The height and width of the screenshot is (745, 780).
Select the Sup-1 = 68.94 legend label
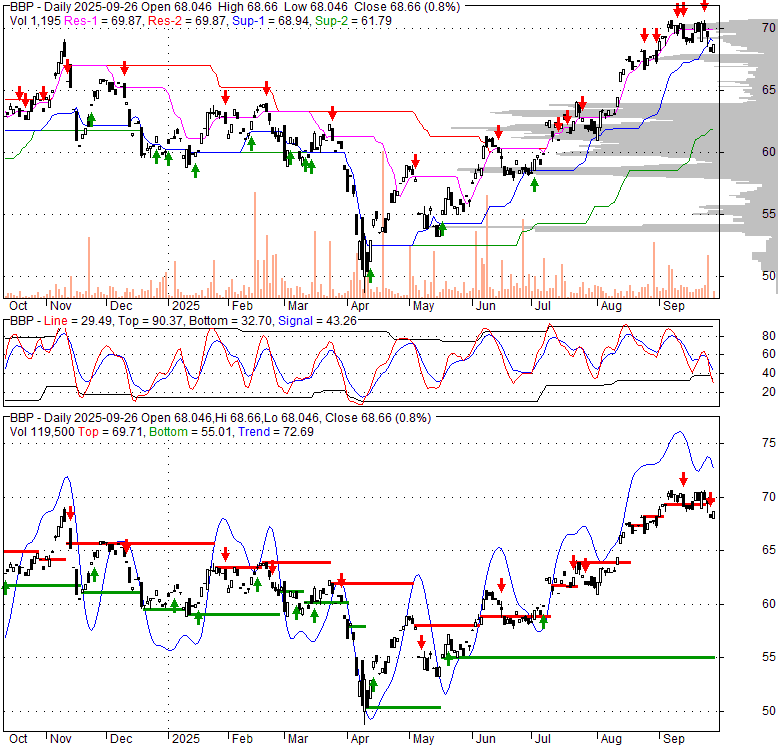272,21
